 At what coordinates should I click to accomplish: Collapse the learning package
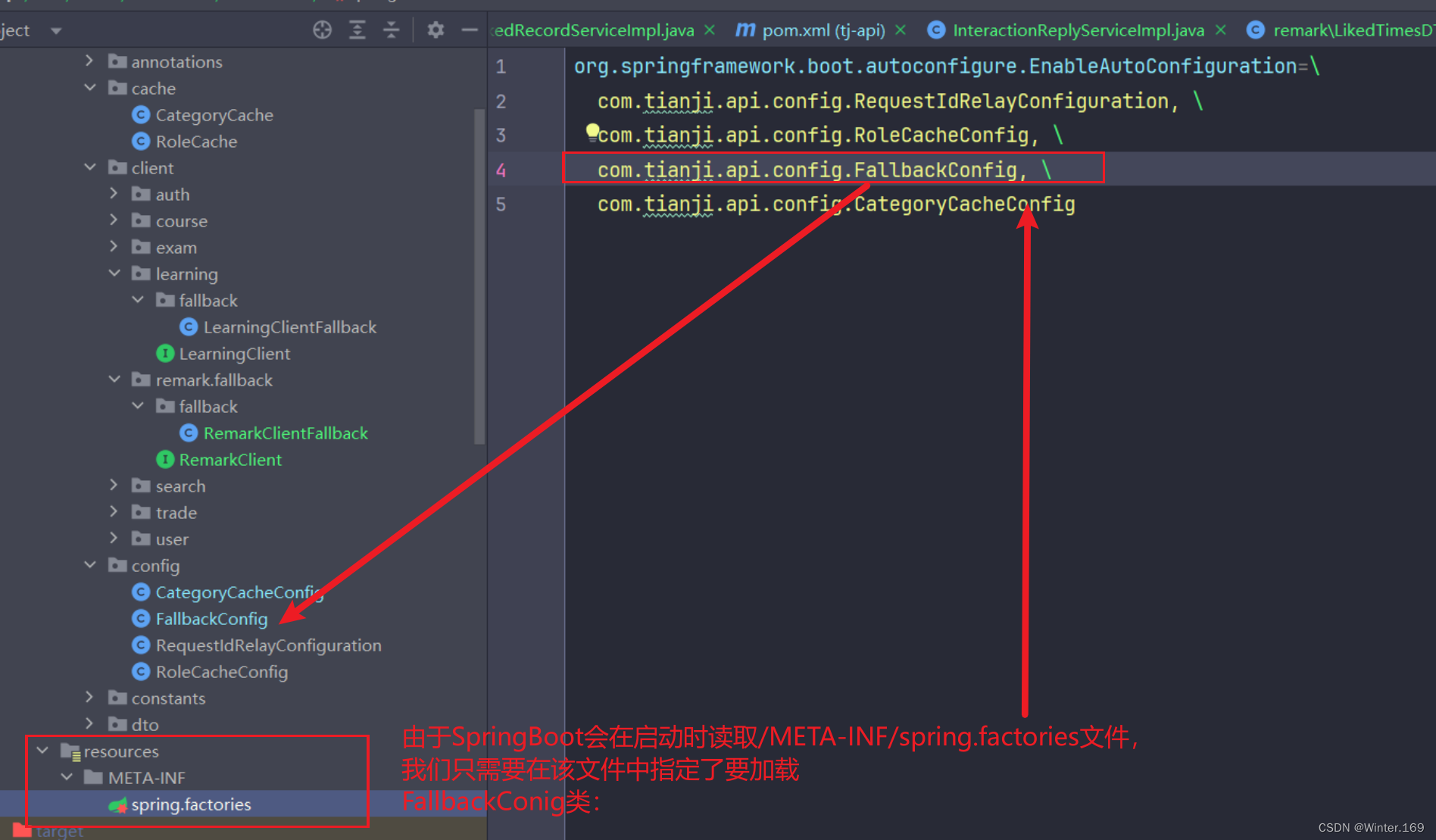pyautogui.click(x=114, y=273)
